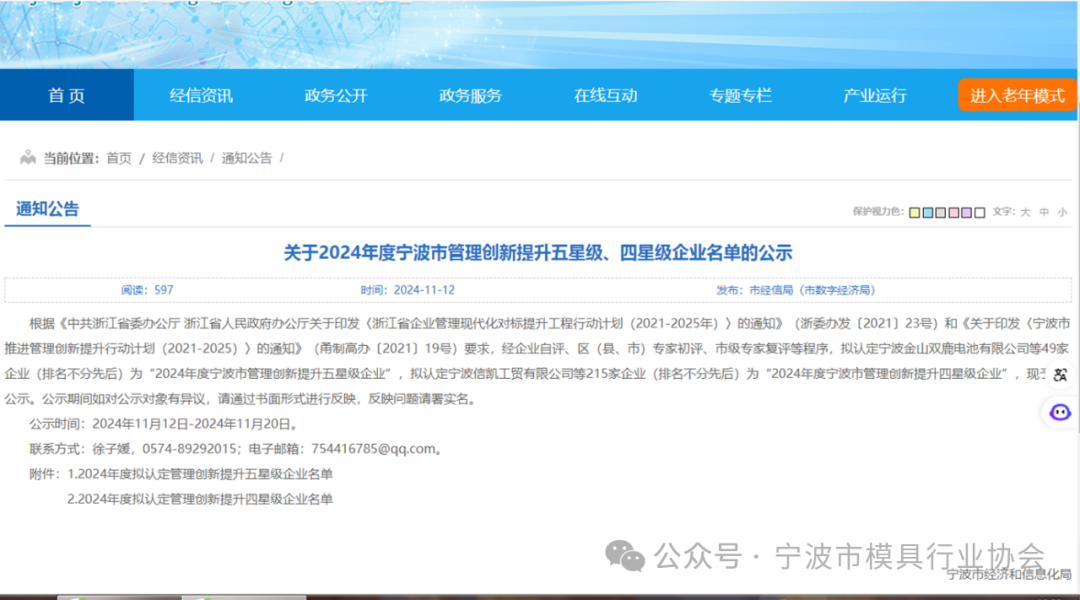Click the breadcrumb location marker icon
This screenshot has width=1080, height=600.
click(x=29, y=157)
